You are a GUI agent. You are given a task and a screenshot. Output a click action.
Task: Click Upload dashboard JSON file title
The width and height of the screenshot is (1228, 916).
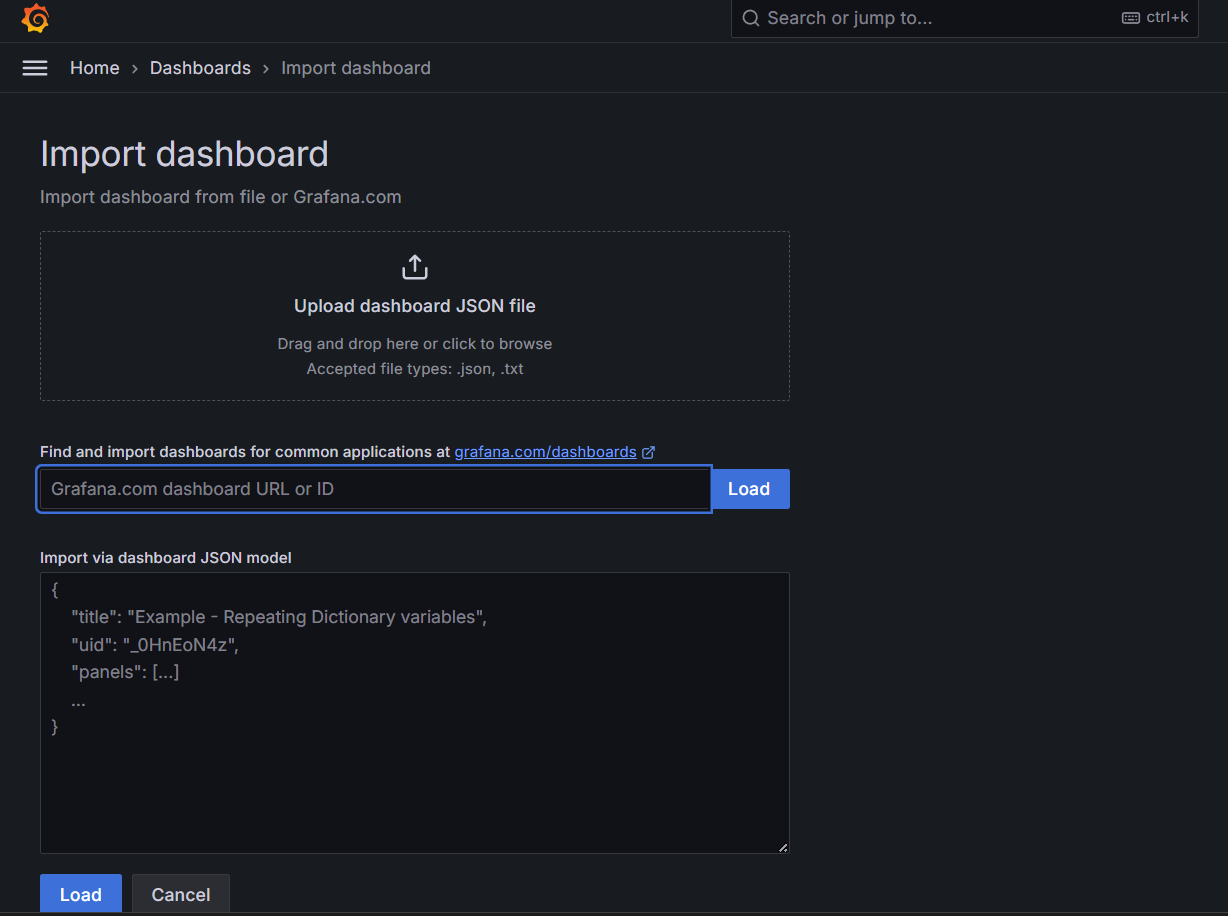click(x=414, y=306)
